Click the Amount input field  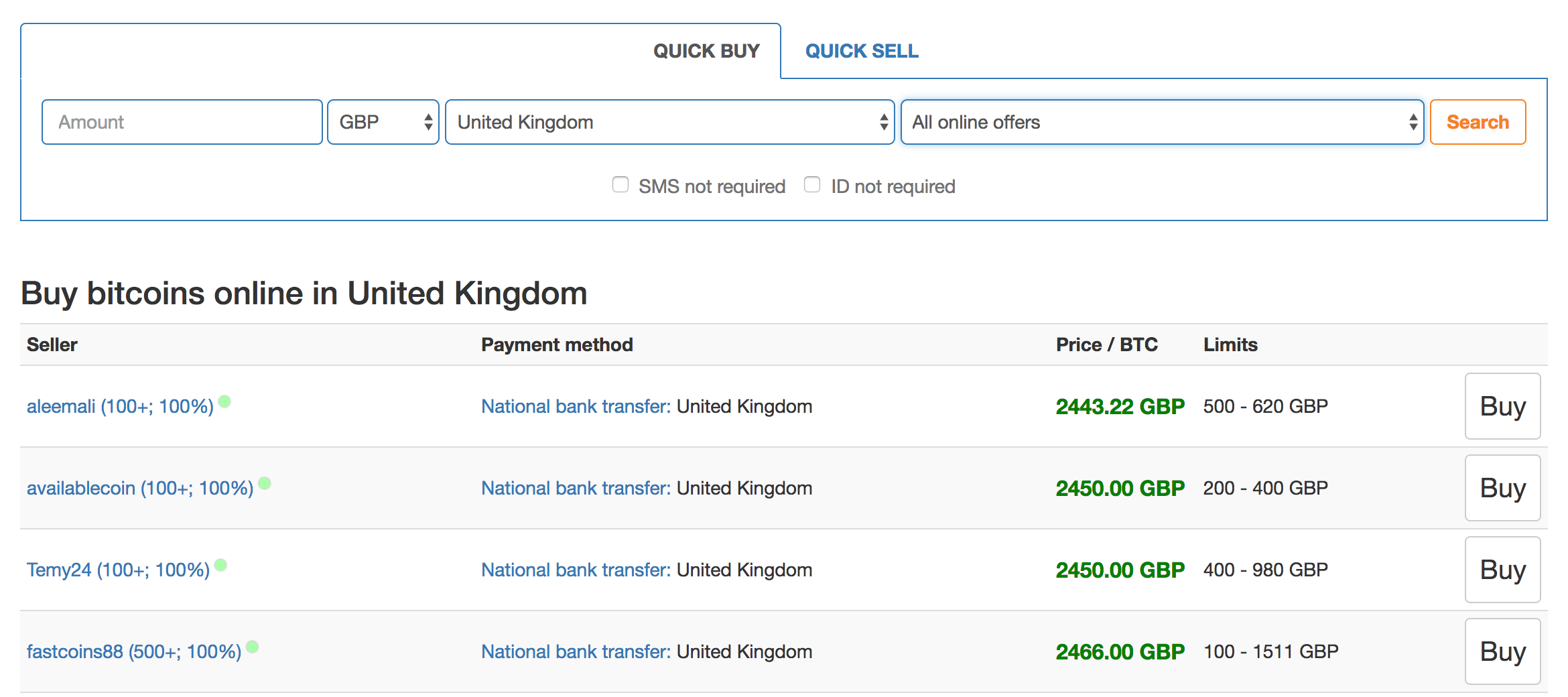181,122
